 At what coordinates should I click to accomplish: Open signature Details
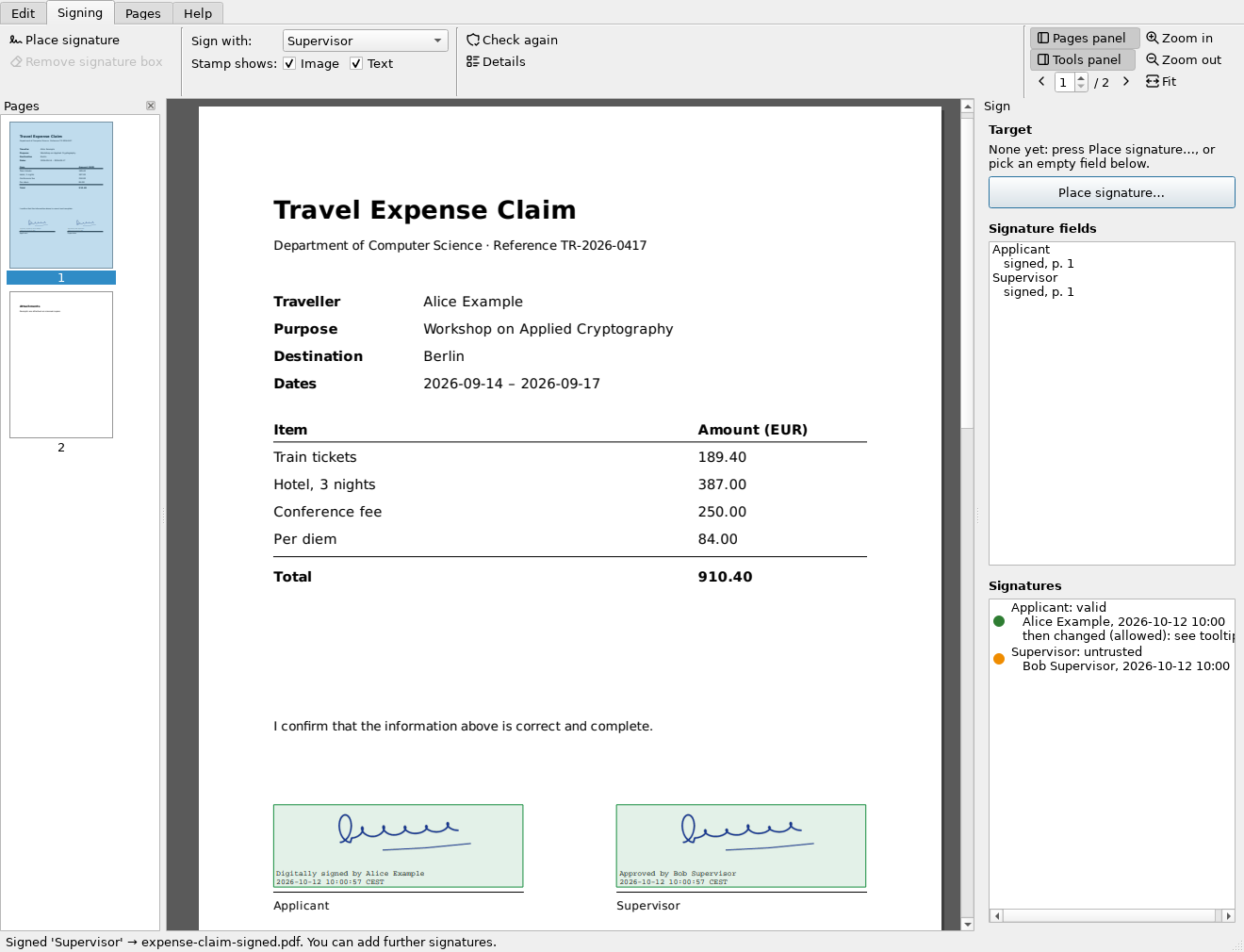click(x=496, y=61)
